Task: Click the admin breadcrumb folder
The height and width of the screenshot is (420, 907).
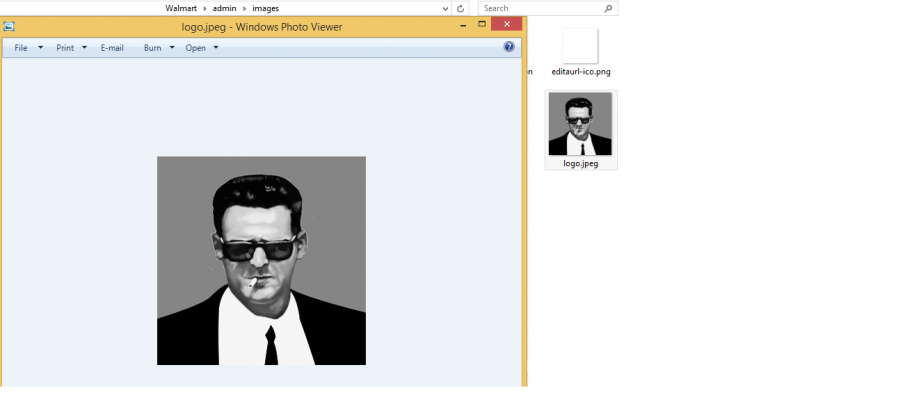Action: (x=224, y=8)
